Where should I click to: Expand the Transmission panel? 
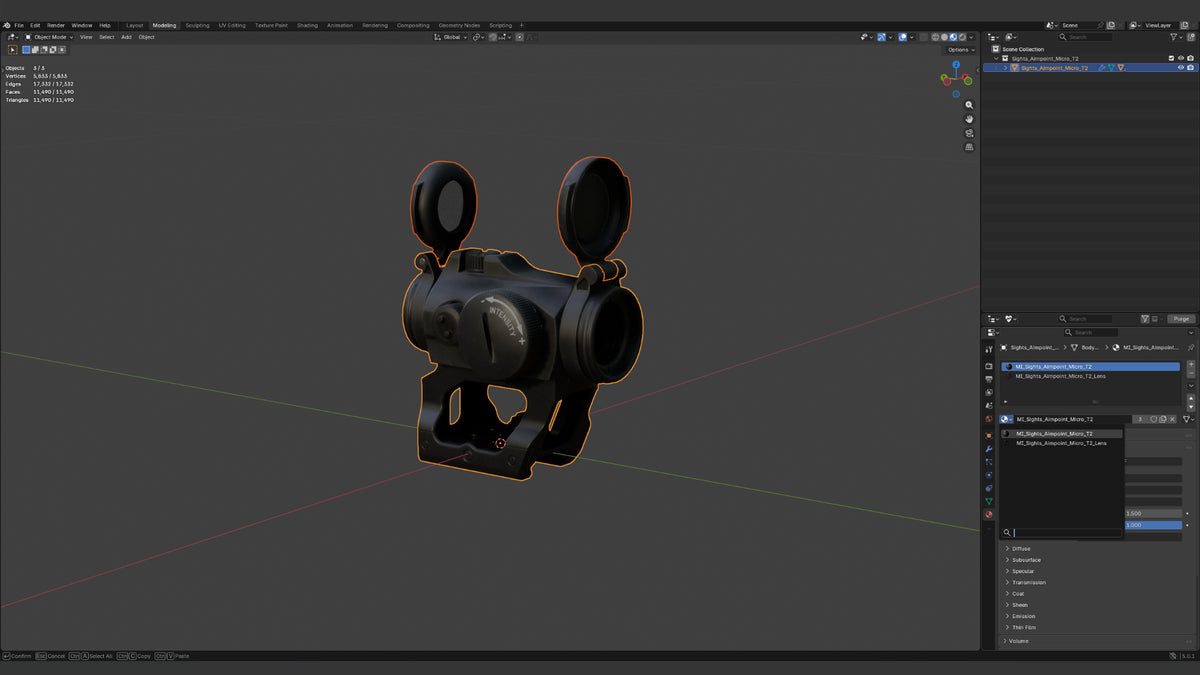[x=1028, y=582]
